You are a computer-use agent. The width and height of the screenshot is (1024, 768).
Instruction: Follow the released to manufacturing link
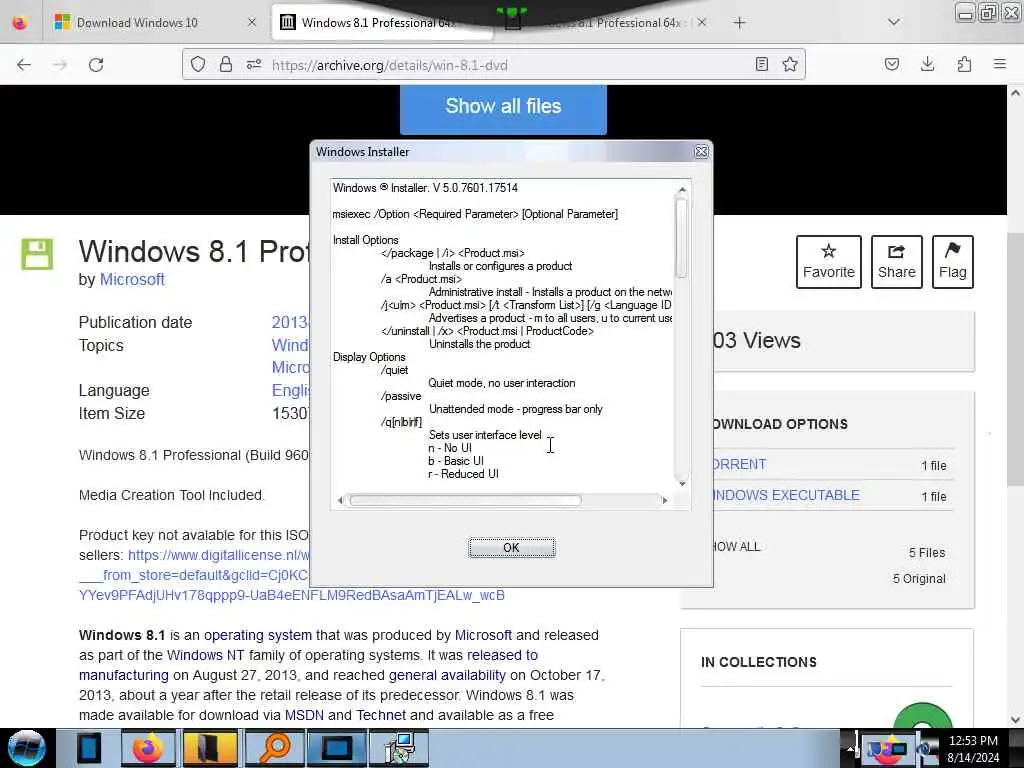pos(502,655)
